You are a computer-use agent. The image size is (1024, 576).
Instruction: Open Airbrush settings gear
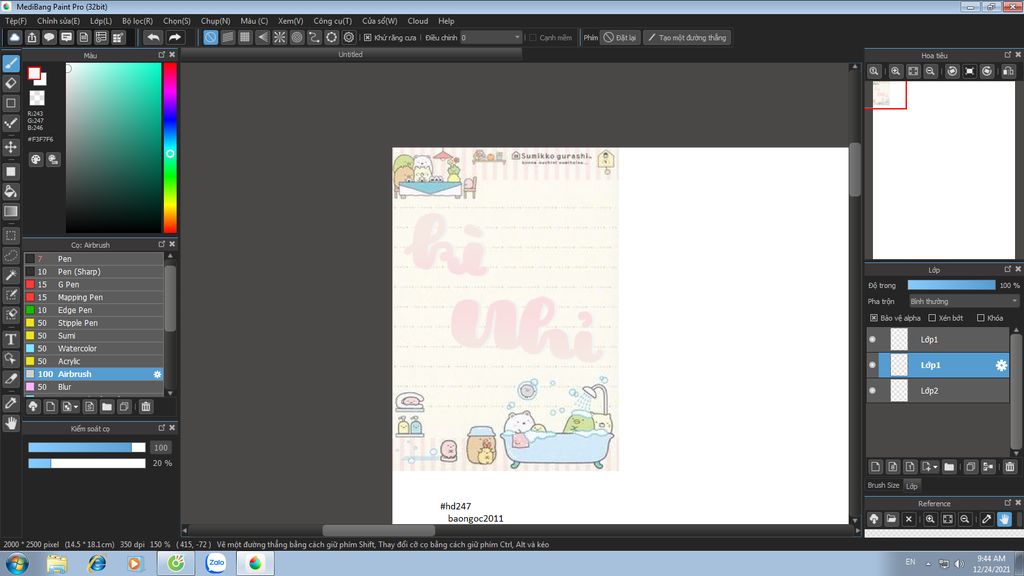click(x=157, y=374)
